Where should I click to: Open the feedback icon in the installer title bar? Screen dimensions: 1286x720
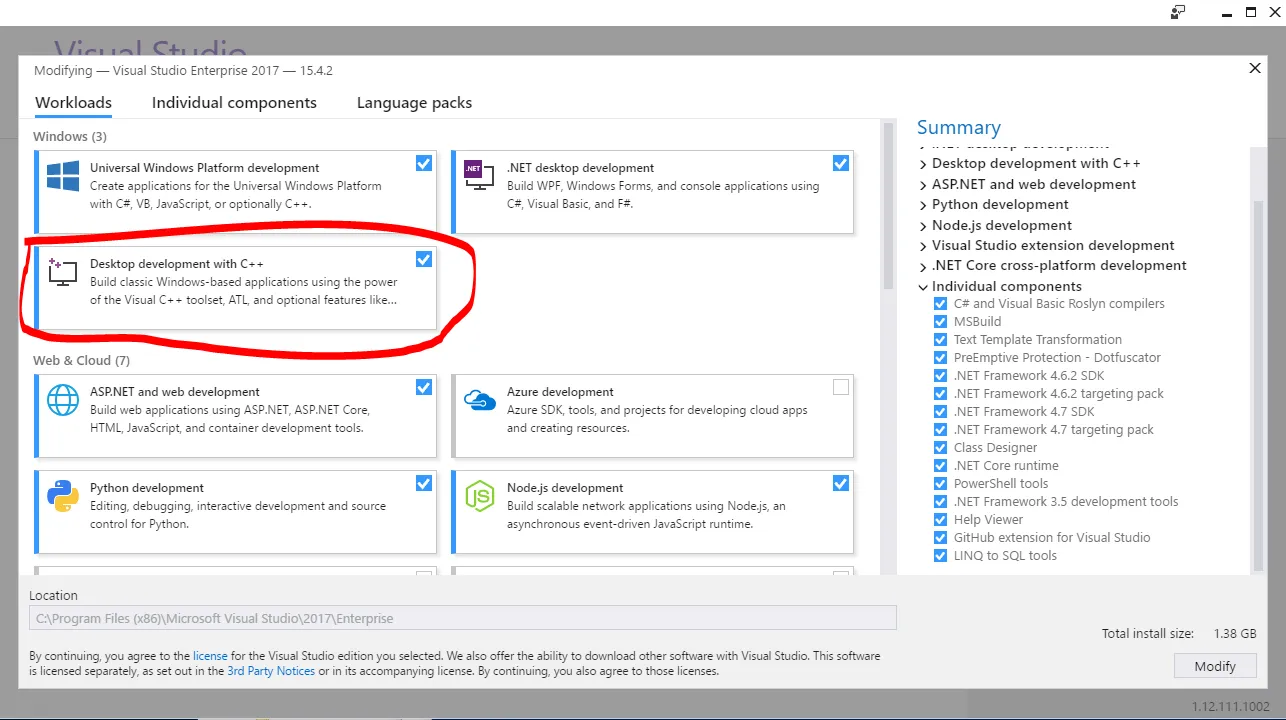(x=1178, y=12)
